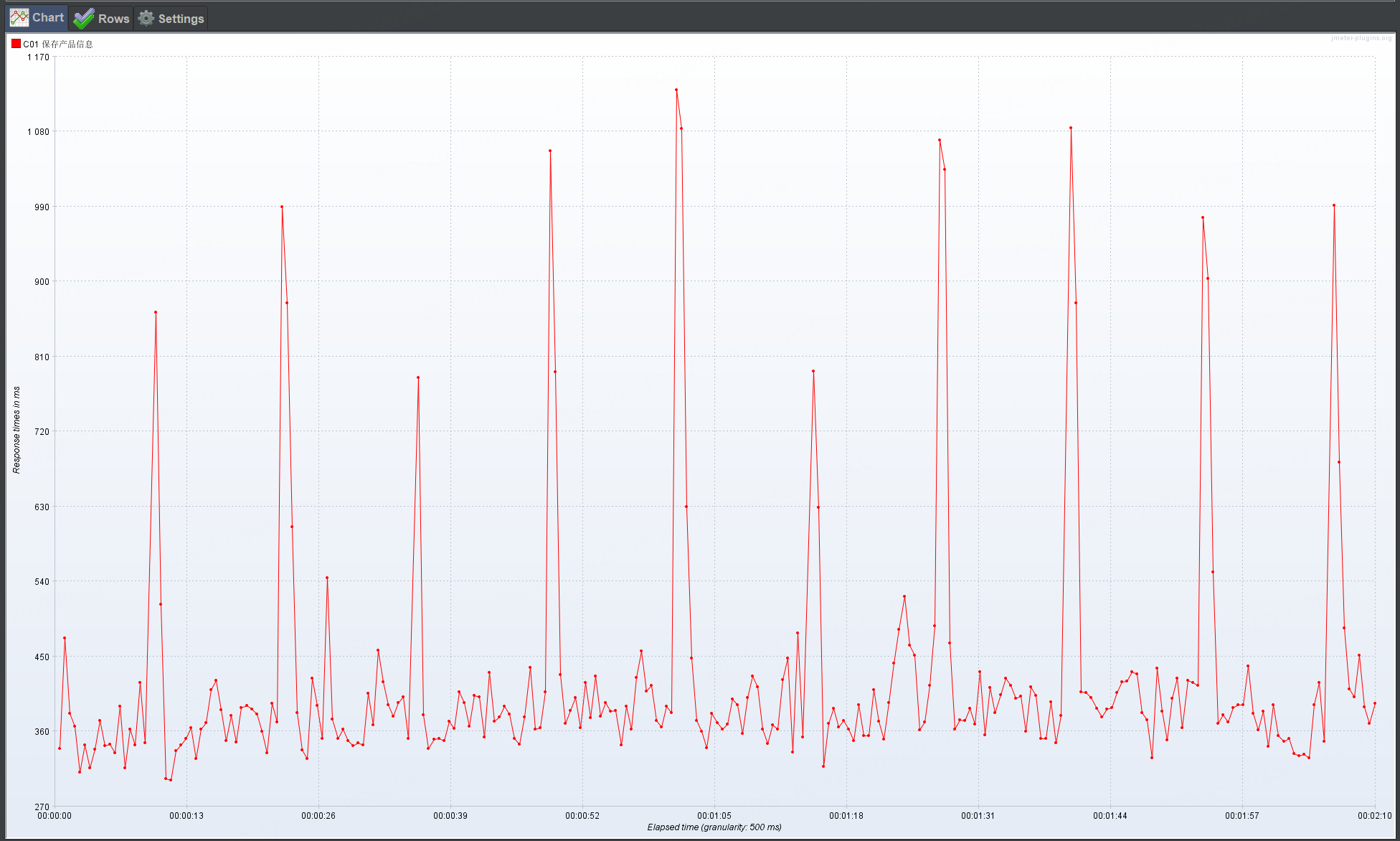This screenshot has width=1400, height=841.
Task: Click the Elapsed time granularity axis title
Action: point(714,827)
